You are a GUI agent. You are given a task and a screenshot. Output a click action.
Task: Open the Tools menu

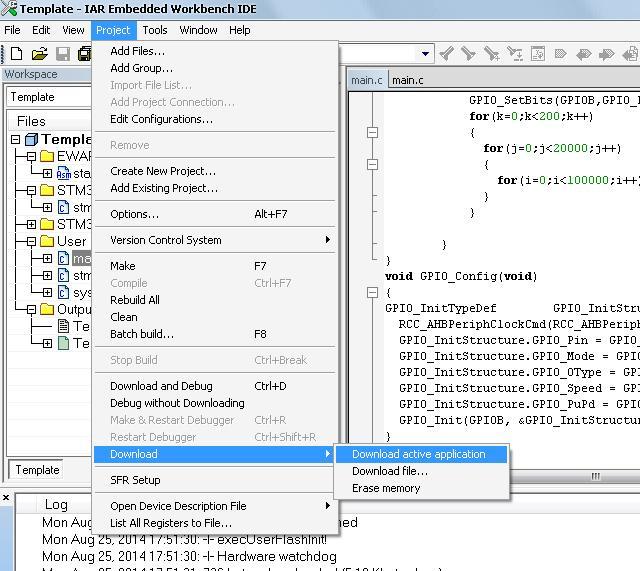pos(155,30)
